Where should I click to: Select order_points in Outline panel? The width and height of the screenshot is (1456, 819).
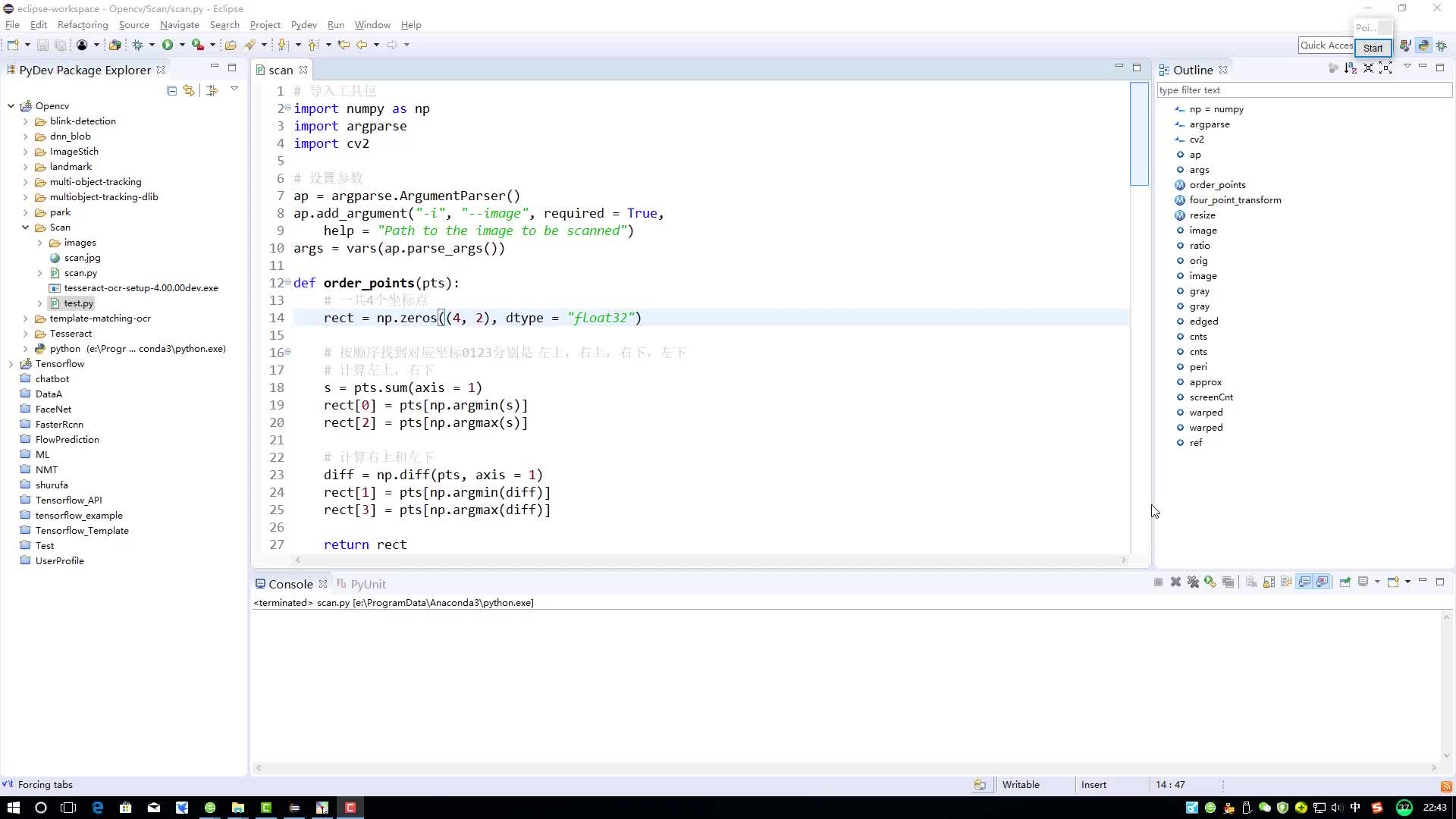1217,184
